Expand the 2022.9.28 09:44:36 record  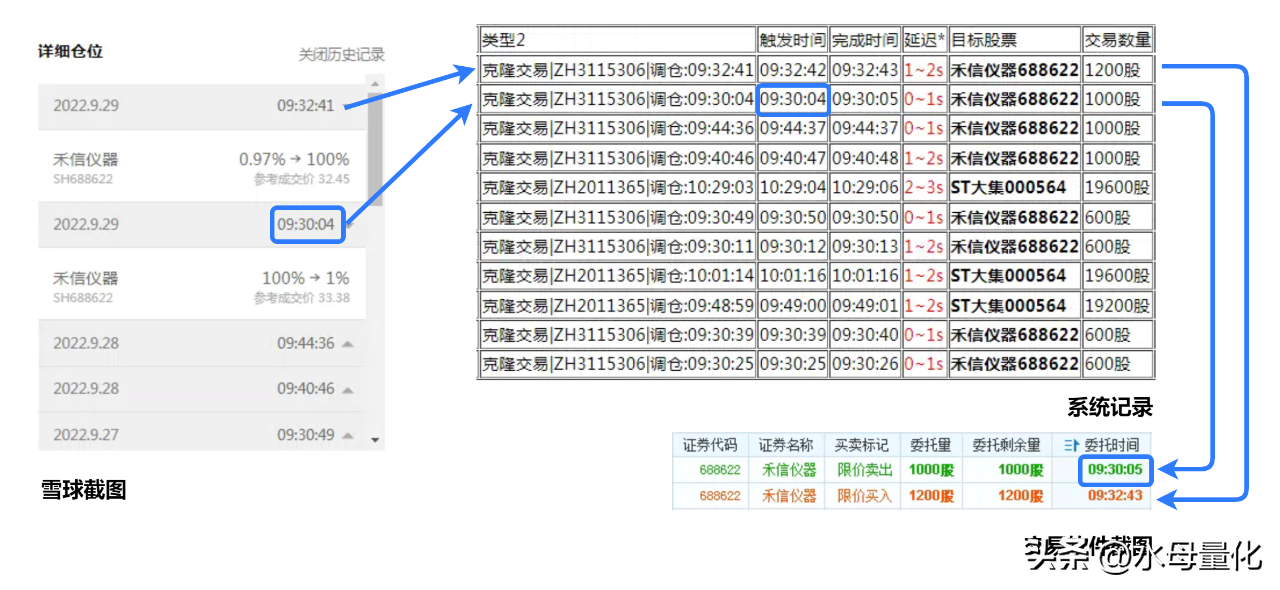pyautogui.click(x=347, y=343)
